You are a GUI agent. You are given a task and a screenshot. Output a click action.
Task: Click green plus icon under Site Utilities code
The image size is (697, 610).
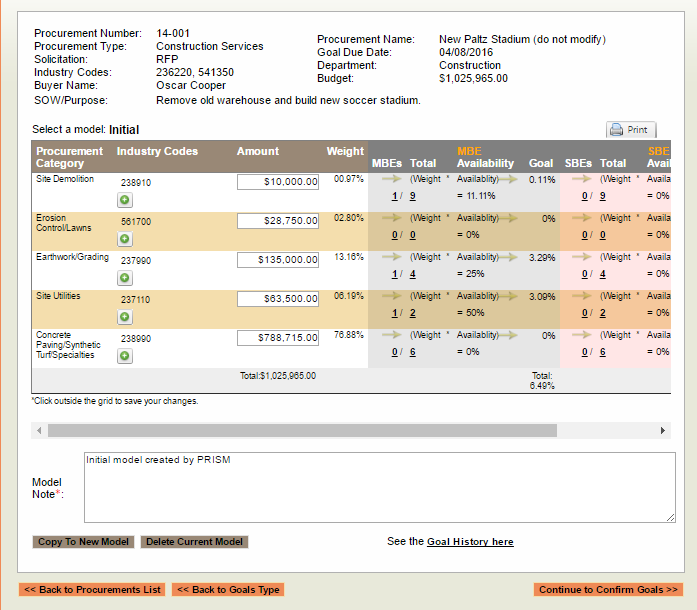[125, 317]
